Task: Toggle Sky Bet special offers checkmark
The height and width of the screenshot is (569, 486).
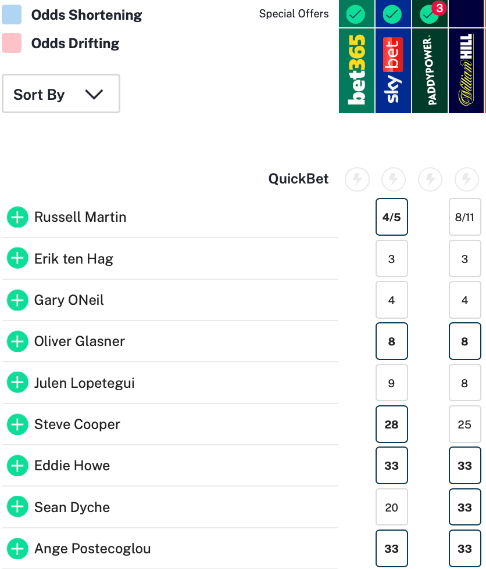Action: pos(392,14)
